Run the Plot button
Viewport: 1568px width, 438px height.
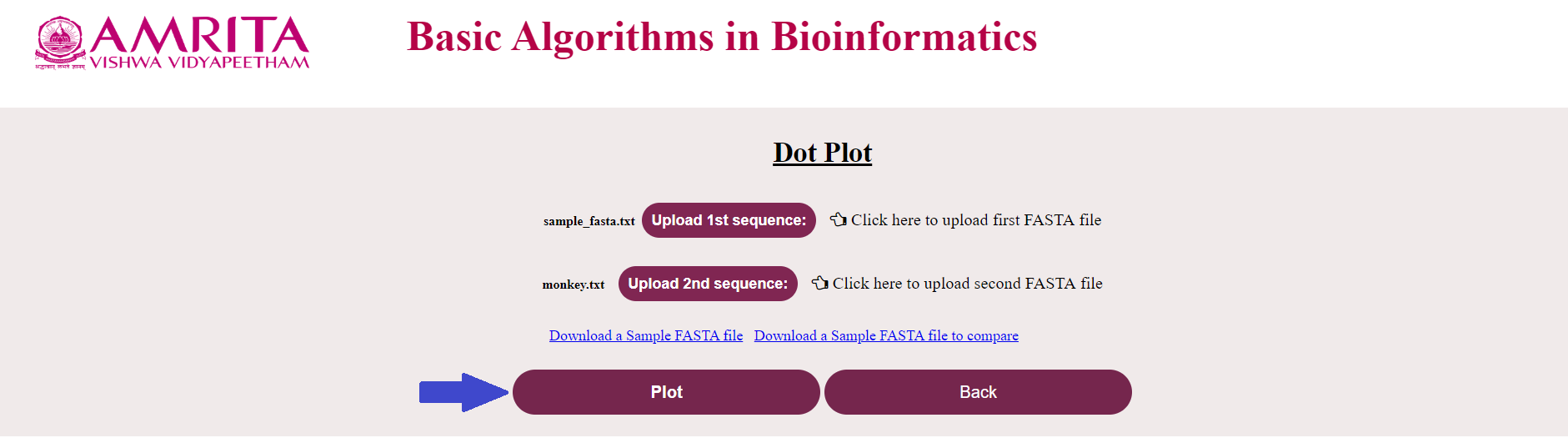666,392
